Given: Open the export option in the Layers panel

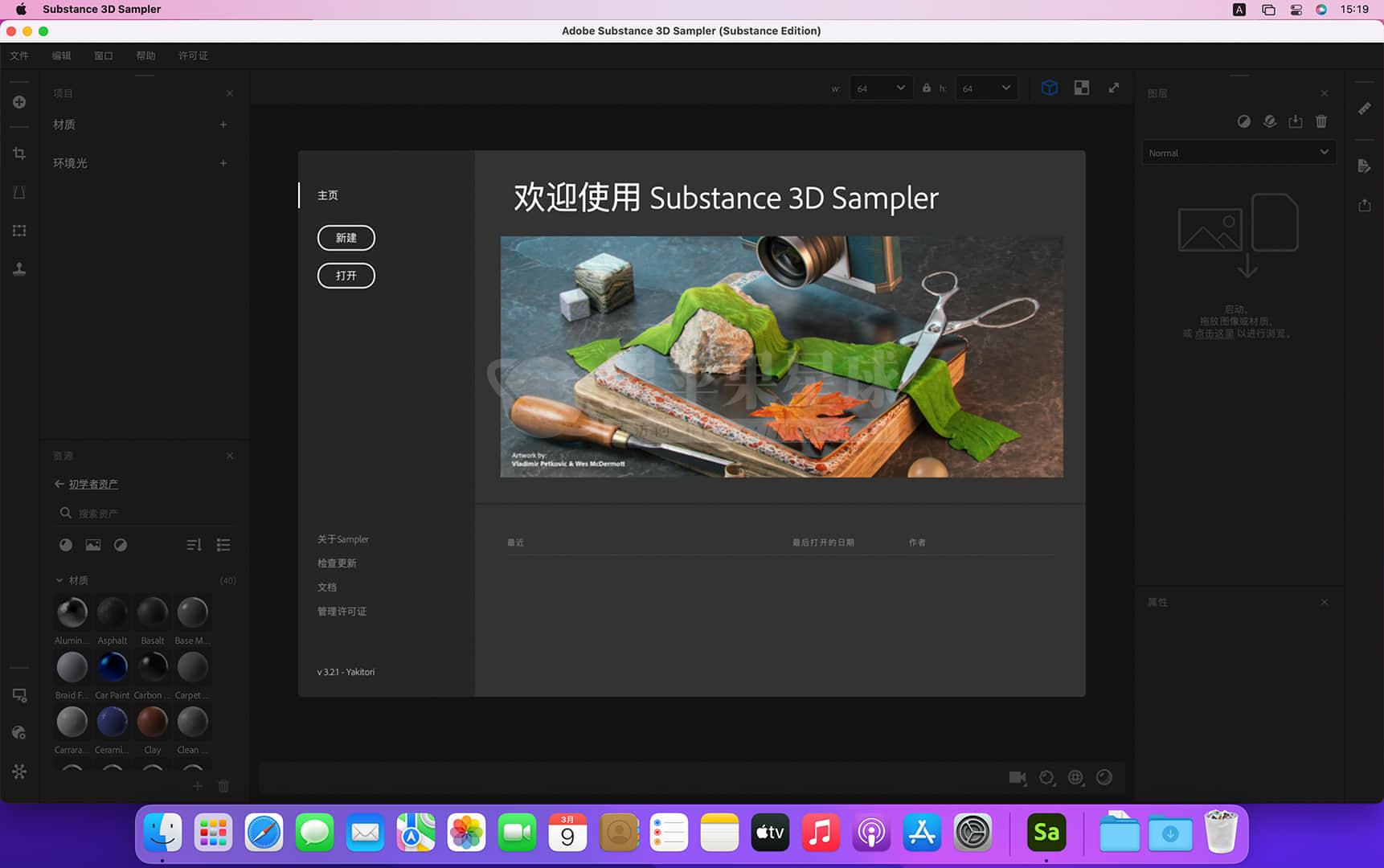Looking at the screenshot, I should [x=1296, y=121].
